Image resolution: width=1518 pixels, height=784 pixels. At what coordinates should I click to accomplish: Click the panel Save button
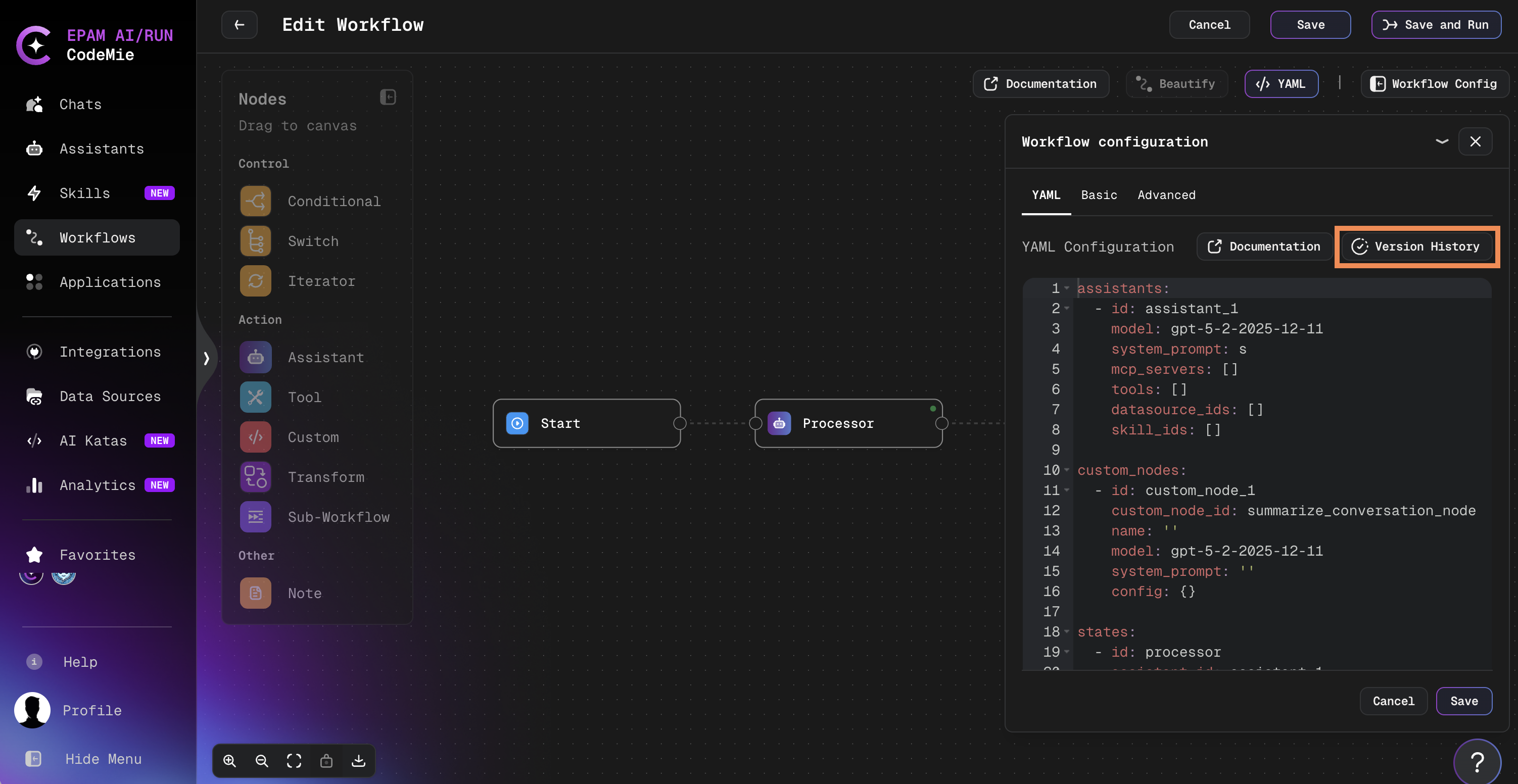[x=1464, y=701]
